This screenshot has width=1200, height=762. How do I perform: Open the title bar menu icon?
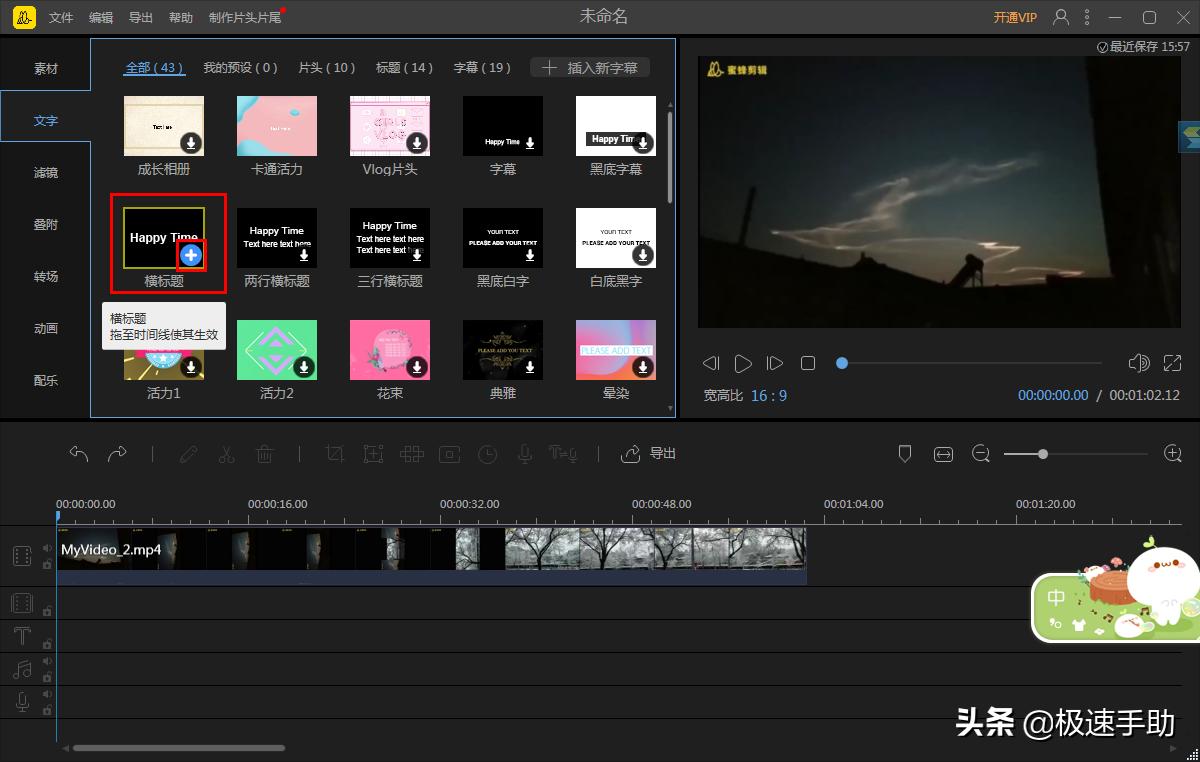point(1089,17)
